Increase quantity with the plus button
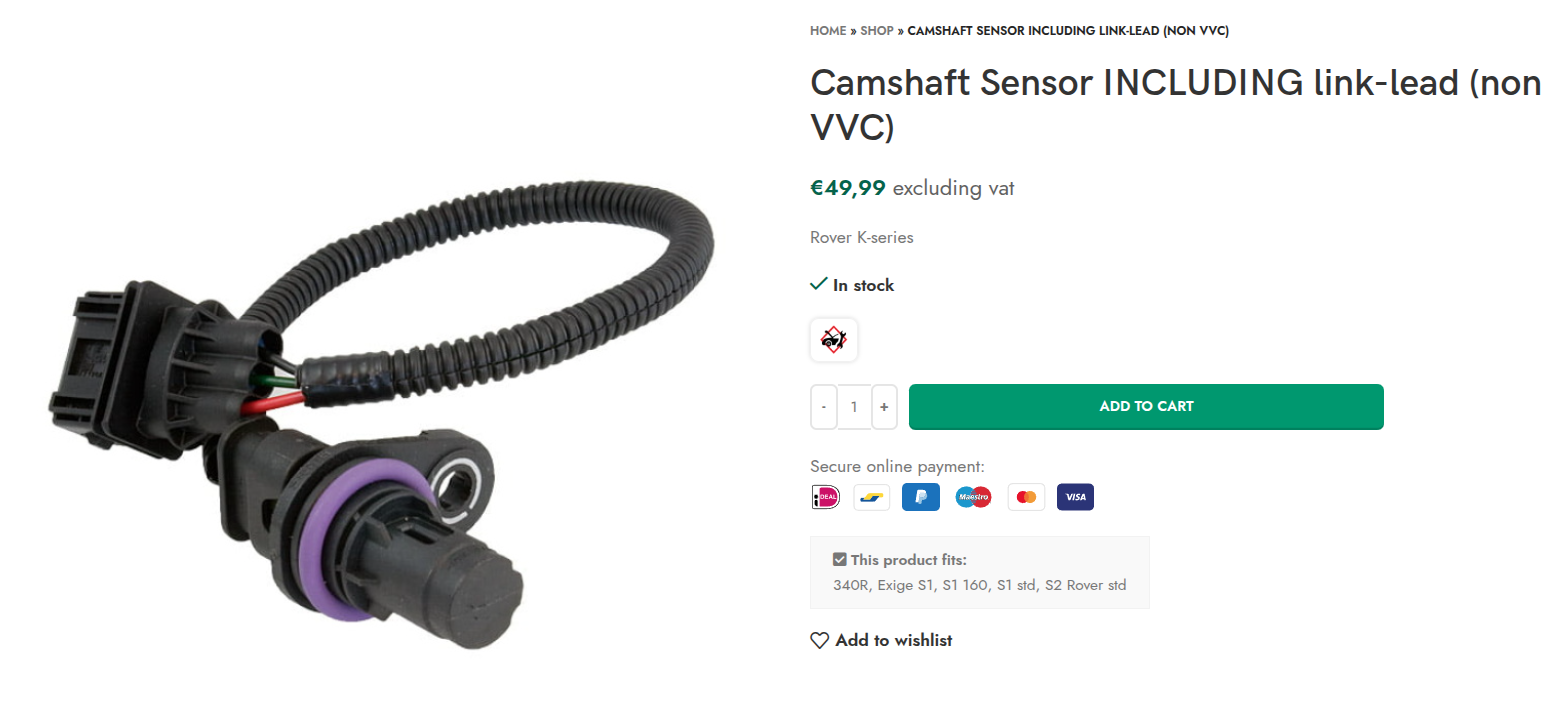The width and height of the screenshot is (1558, 711). pyautogui.click(x=884, y=407)
